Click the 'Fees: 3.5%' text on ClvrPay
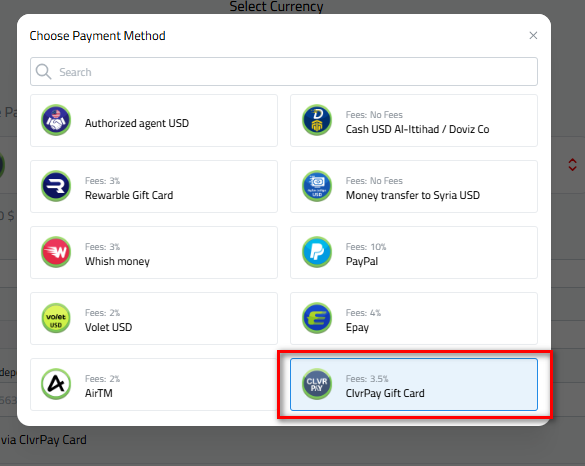The width and height of the screenshot is (585, 466). pyautogui.click(x=367, y=379)
